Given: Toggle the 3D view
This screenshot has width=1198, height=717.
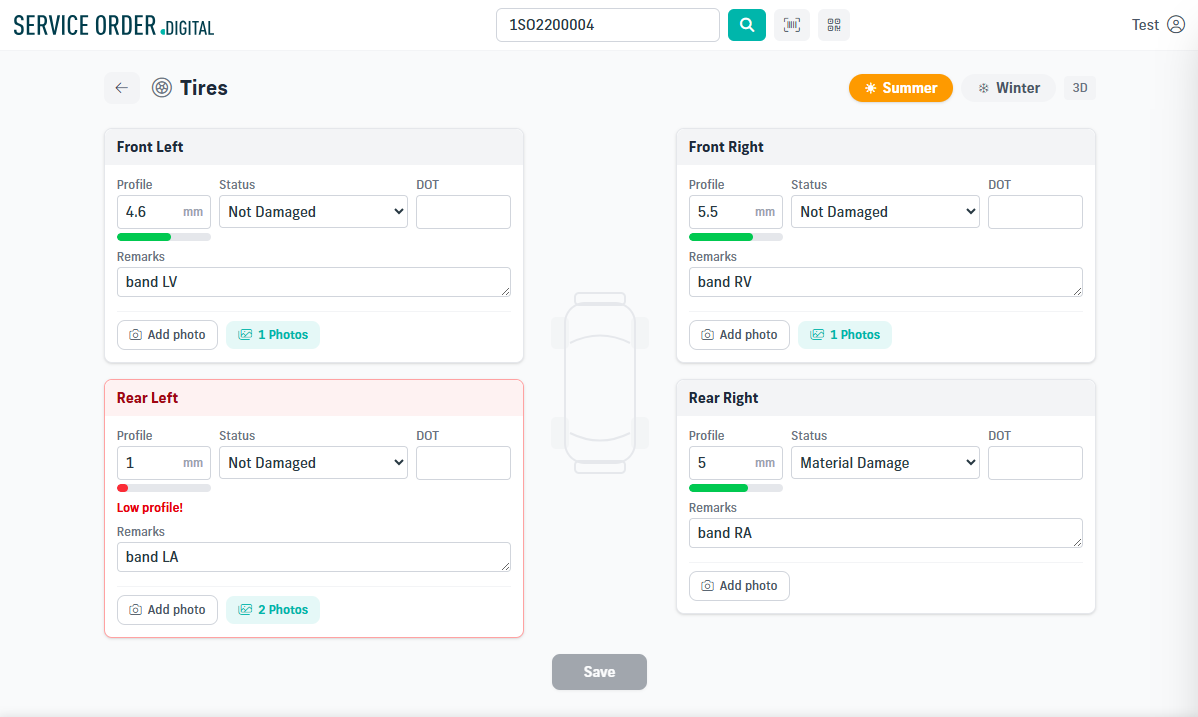Looking at the screenshot, I should [x=1080, y=88].
